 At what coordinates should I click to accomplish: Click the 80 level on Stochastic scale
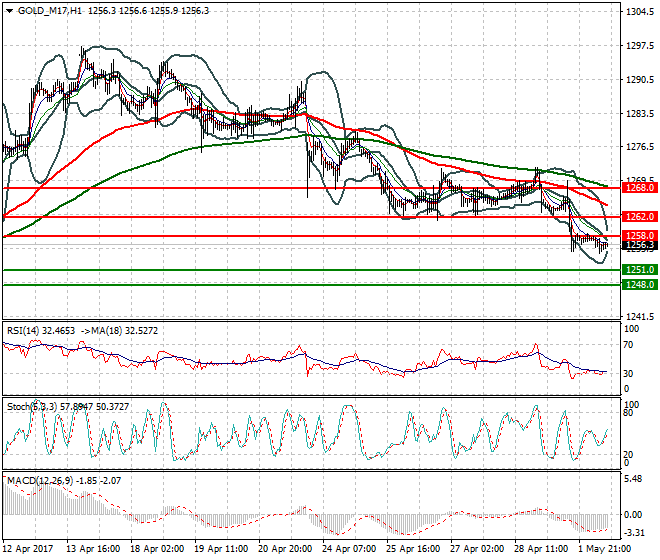pyautogui.click(x=628, y=413)
